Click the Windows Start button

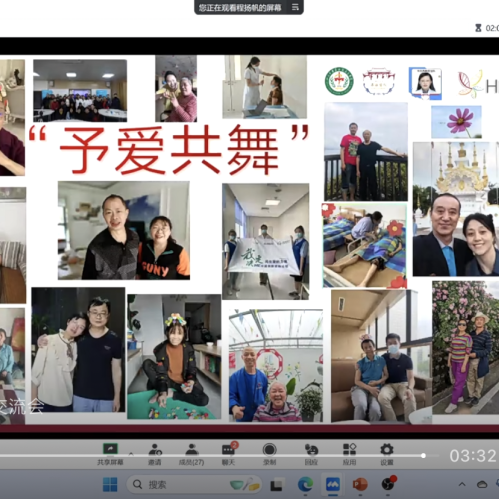110,484
